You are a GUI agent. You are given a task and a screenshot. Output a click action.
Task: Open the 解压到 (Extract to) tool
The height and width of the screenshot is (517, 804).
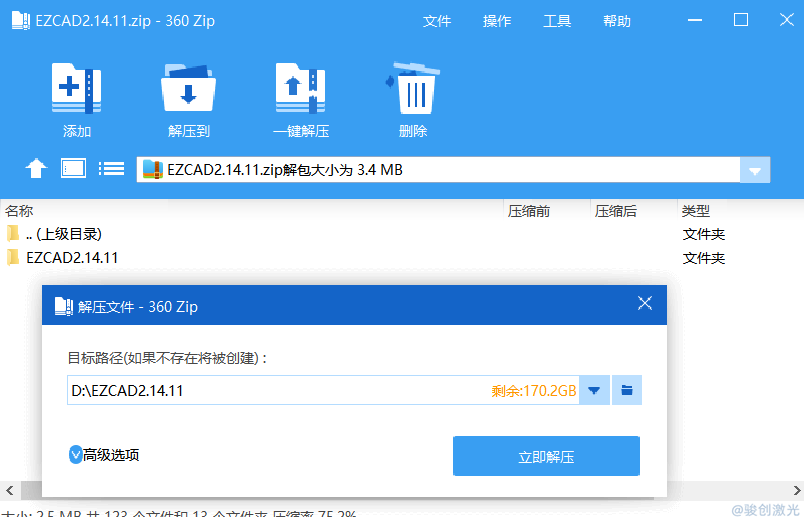(188, 88)
